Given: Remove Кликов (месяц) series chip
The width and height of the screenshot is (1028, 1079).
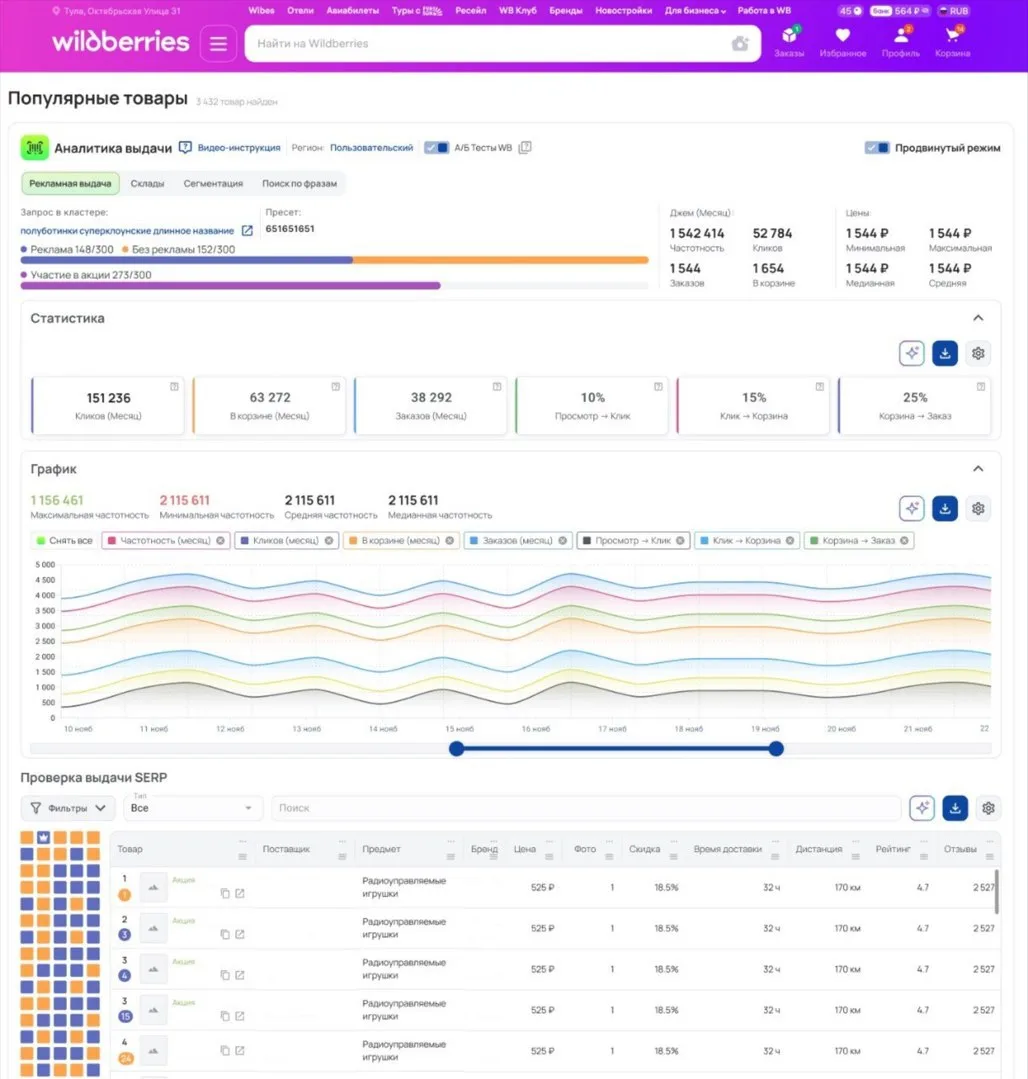Looking at the screenshot, I should pos(329,540).
